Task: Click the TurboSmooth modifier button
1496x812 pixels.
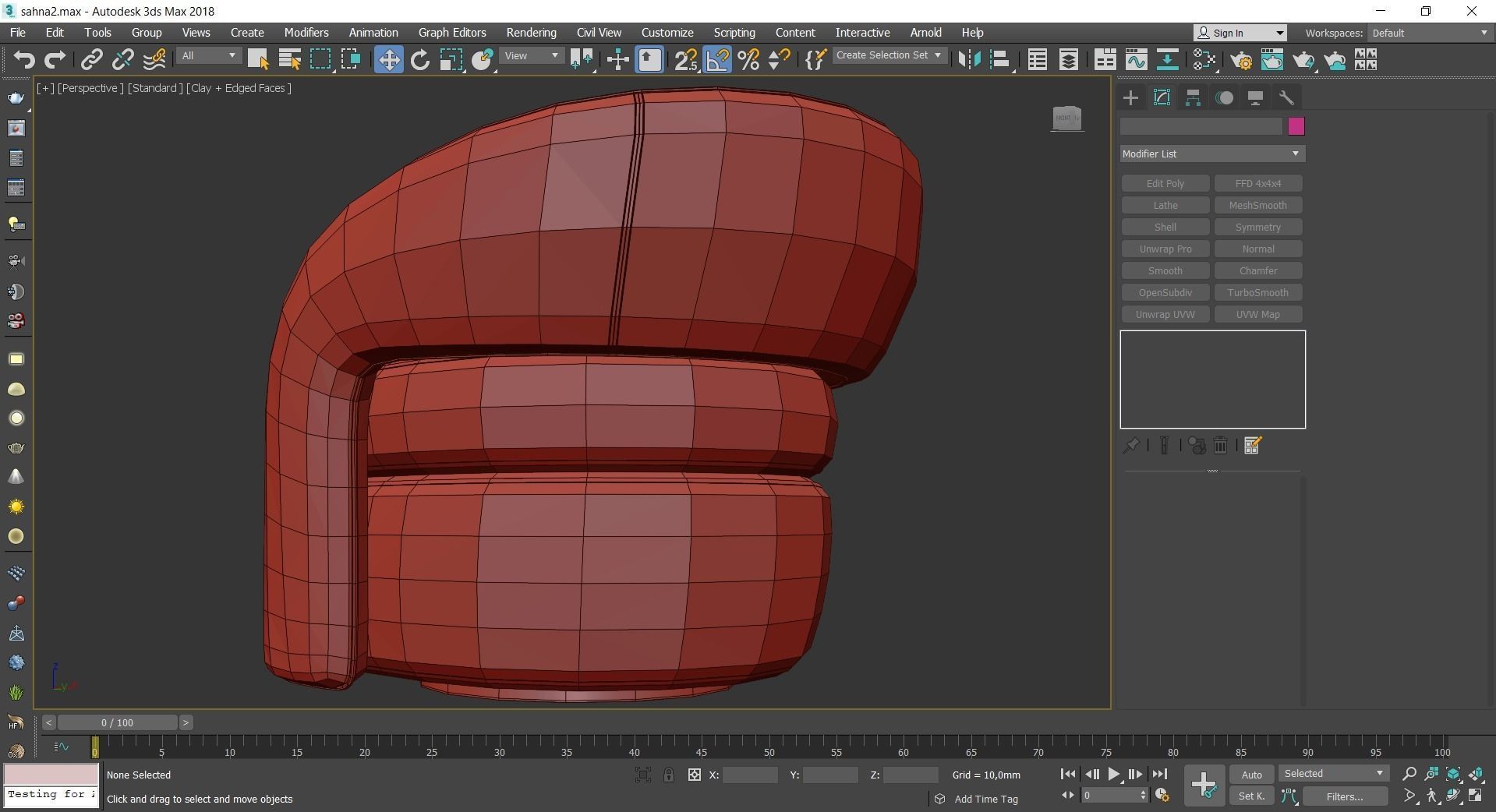Action: [1258, 292]
